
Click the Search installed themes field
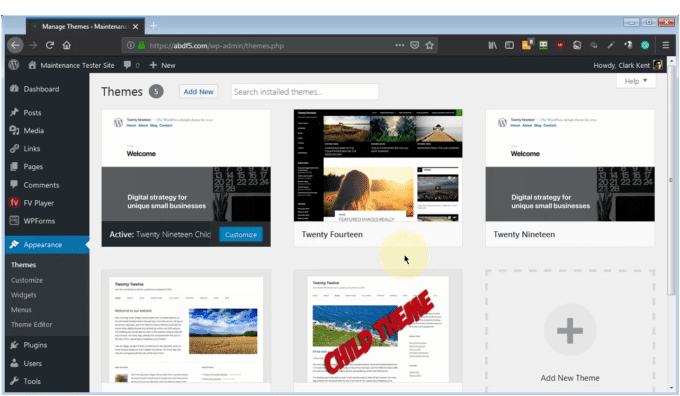304,92
